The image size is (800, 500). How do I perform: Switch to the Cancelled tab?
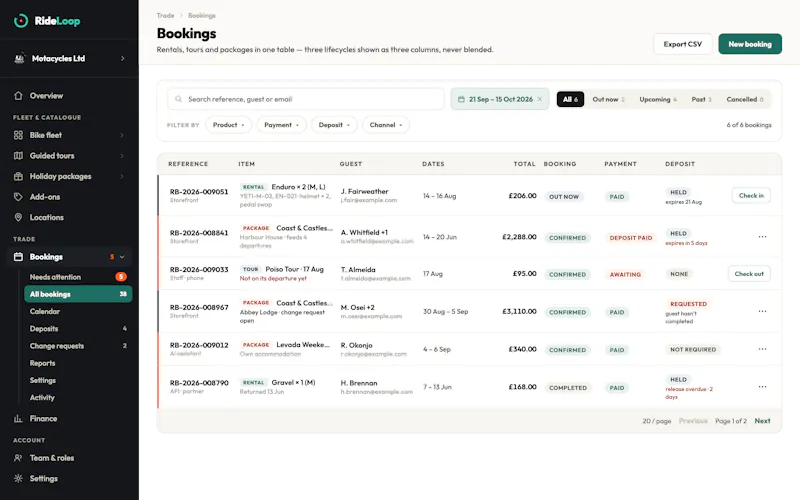745,99
